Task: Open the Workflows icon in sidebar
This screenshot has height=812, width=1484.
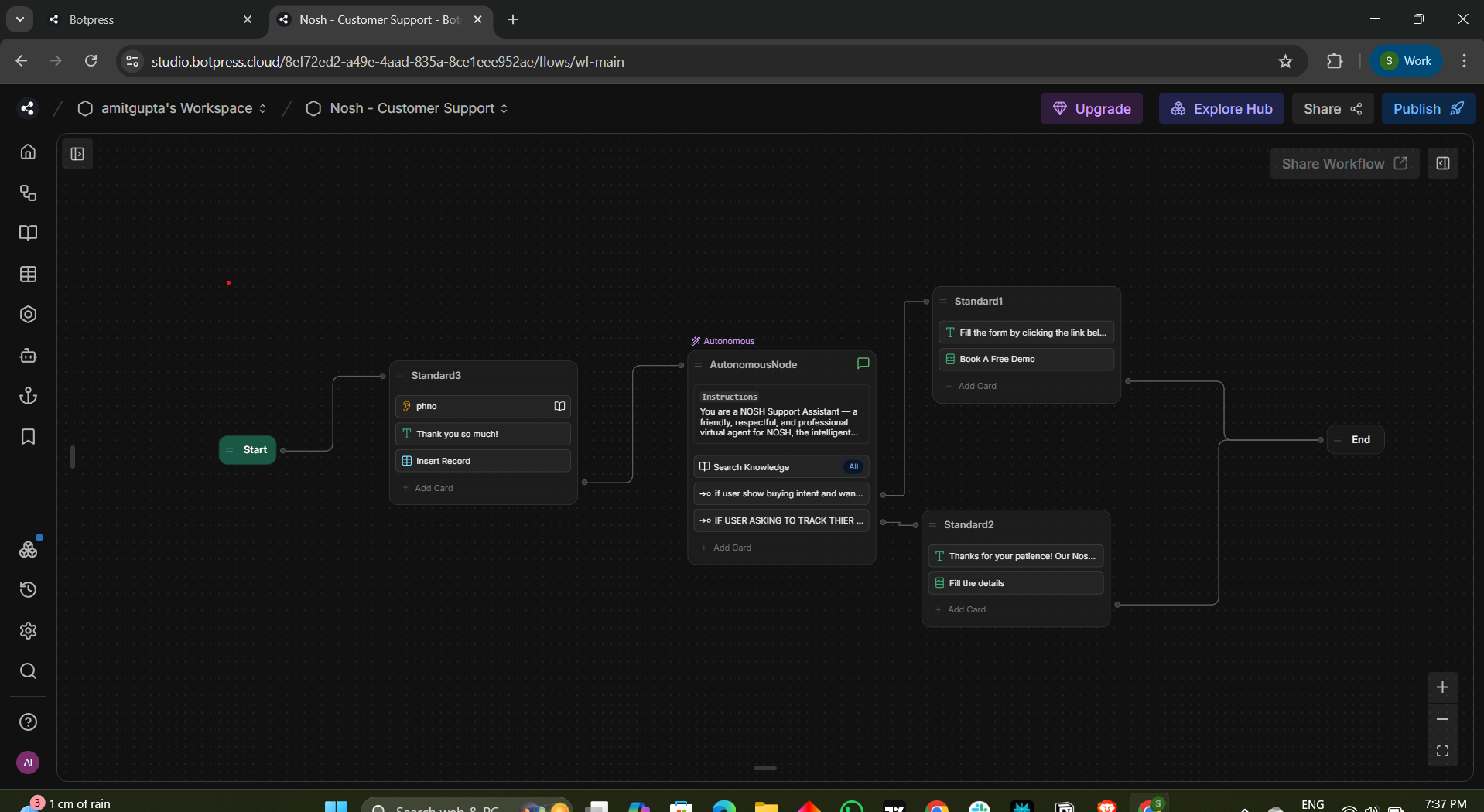Action: tap(28, 193)
